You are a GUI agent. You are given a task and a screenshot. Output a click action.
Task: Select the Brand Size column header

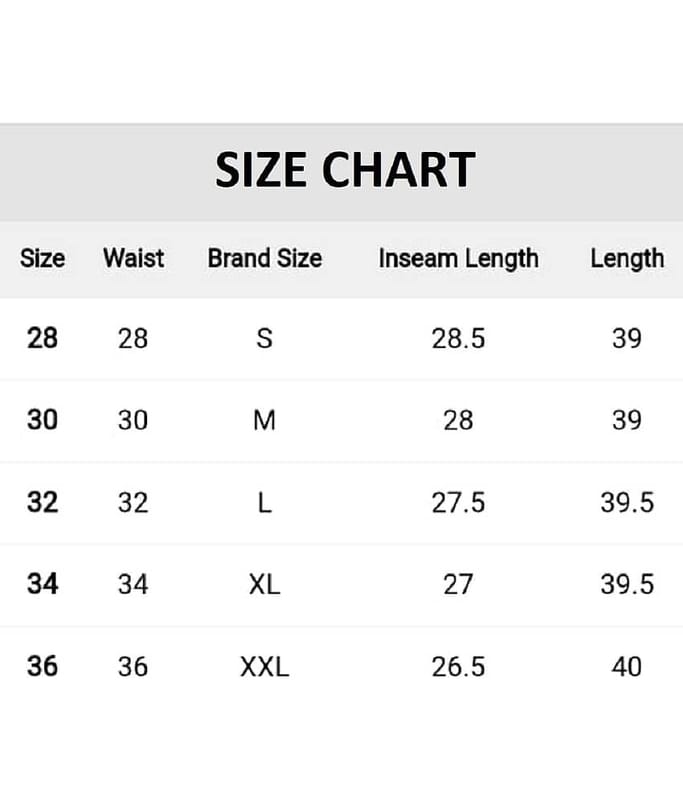pos(264,258)
